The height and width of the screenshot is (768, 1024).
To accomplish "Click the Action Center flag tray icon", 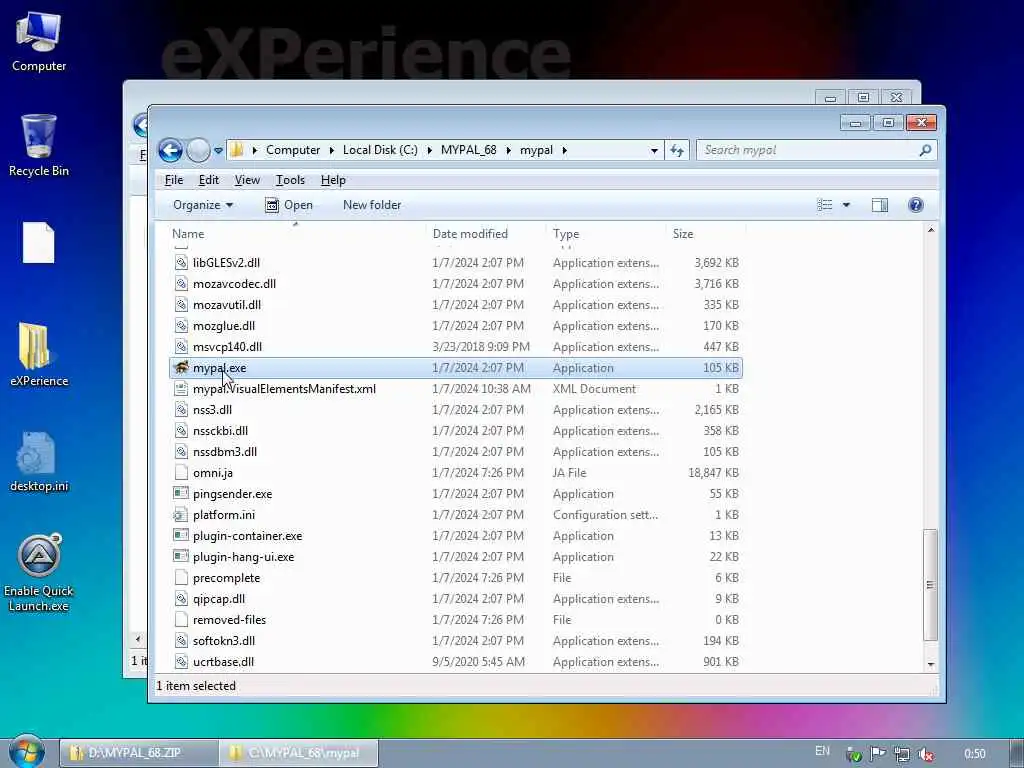I will coord(878,754).
